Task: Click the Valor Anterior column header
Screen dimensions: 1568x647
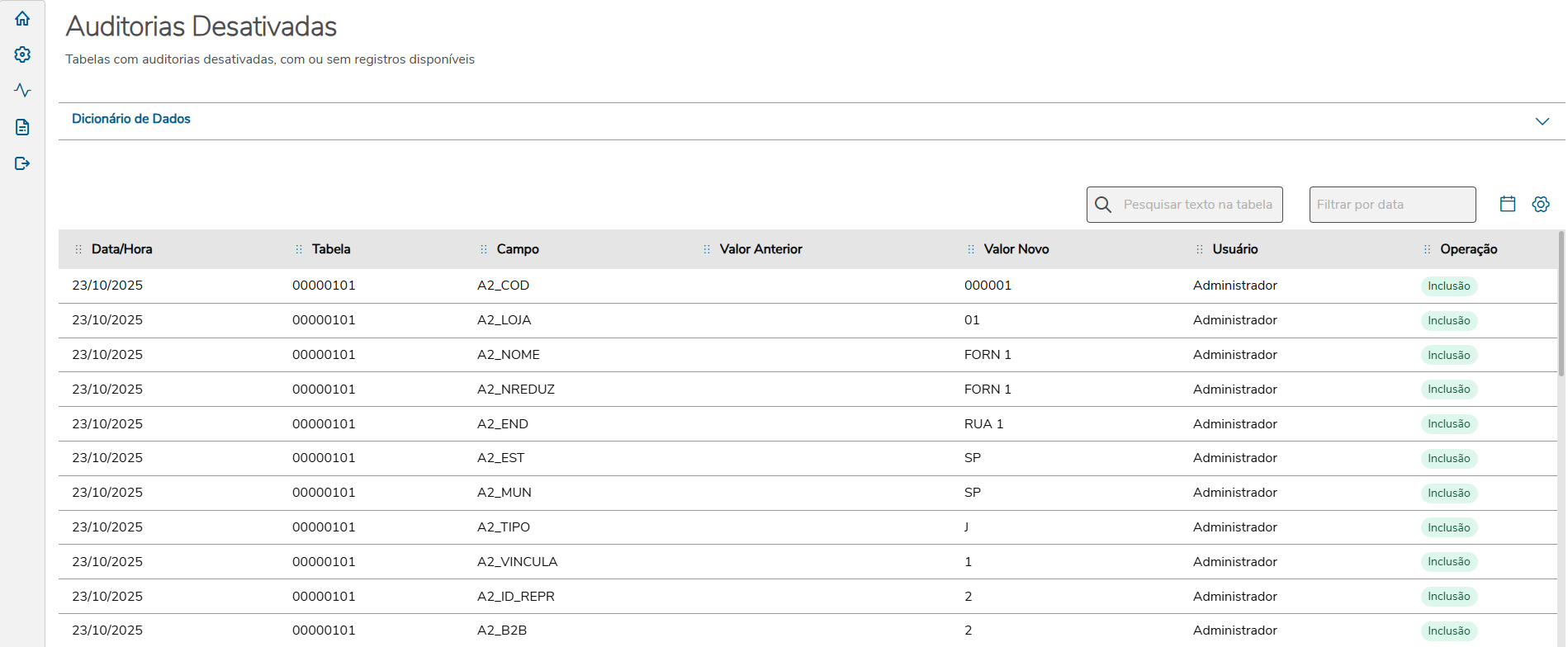Action: coord(760,249)
